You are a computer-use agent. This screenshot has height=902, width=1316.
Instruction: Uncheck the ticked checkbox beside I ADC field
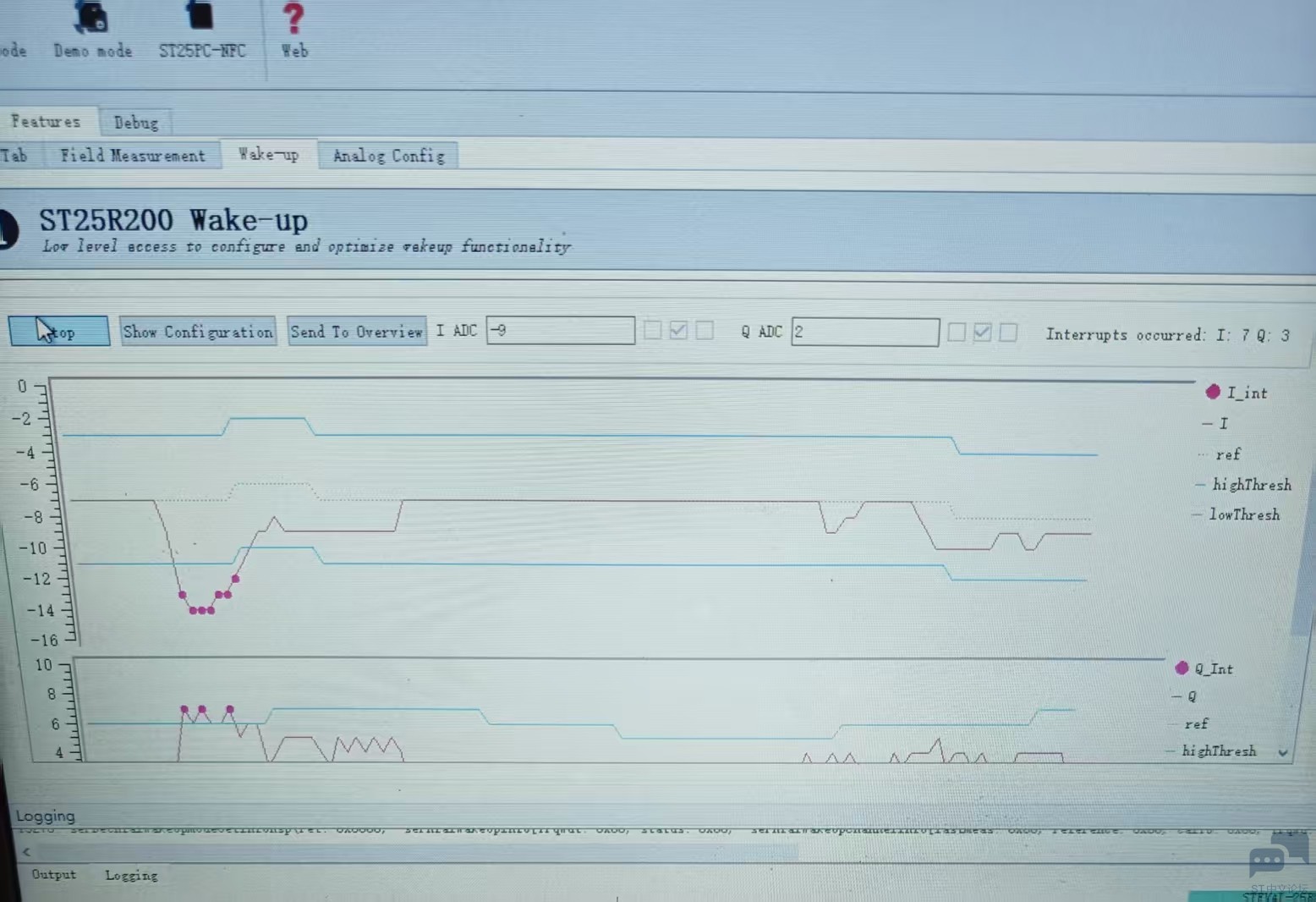[678, 330]
